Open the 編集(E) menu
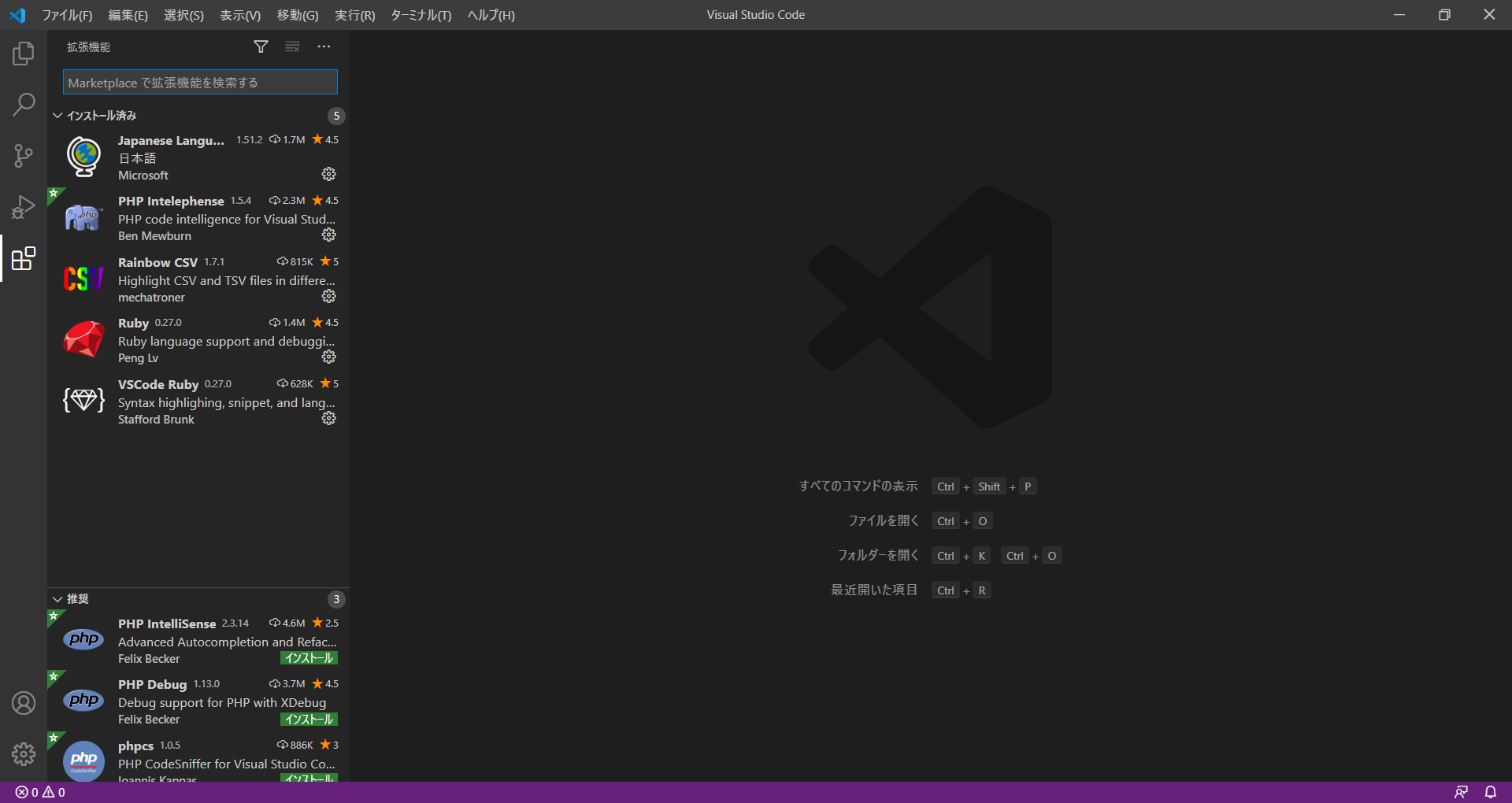Viewport: 1512px width, 803px height. (x=128, y=15)
